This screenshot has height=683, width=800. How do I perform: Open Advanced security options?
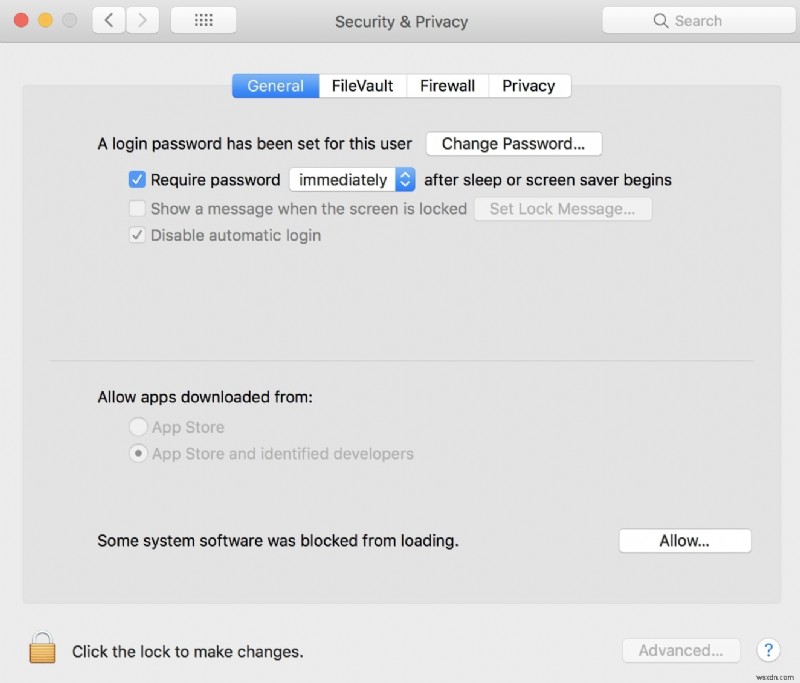point(681,650)
